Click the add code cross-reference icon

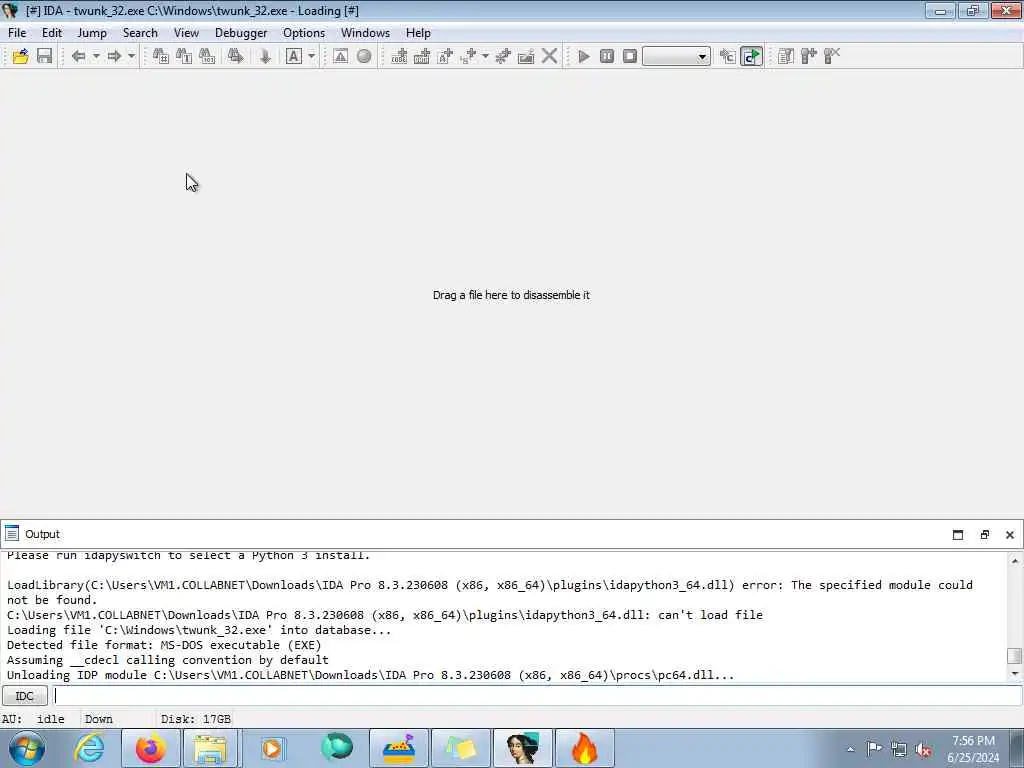click(399, 56)
